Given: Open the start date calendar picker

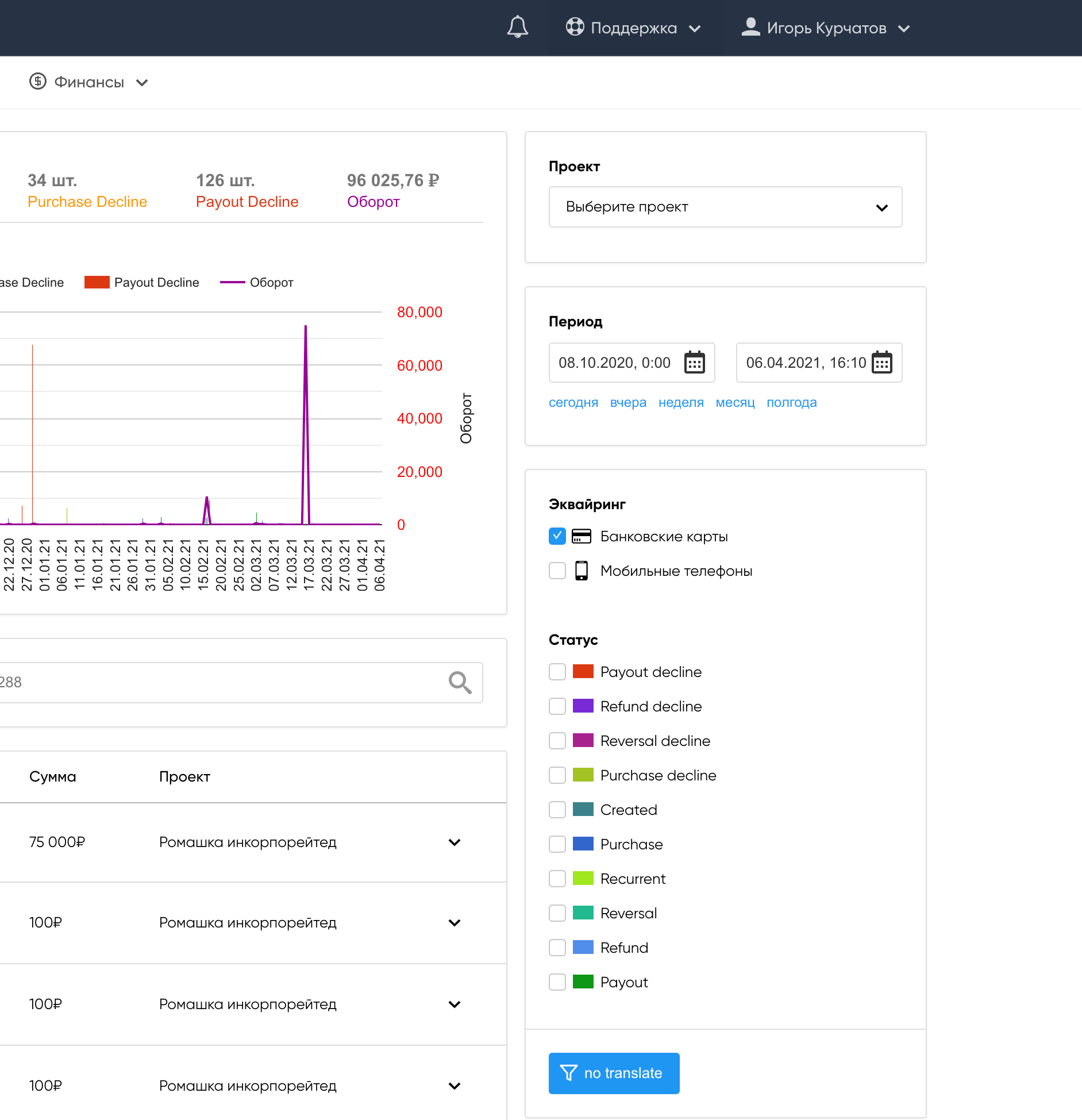Looking at the screenshot, I should [694, 363].
